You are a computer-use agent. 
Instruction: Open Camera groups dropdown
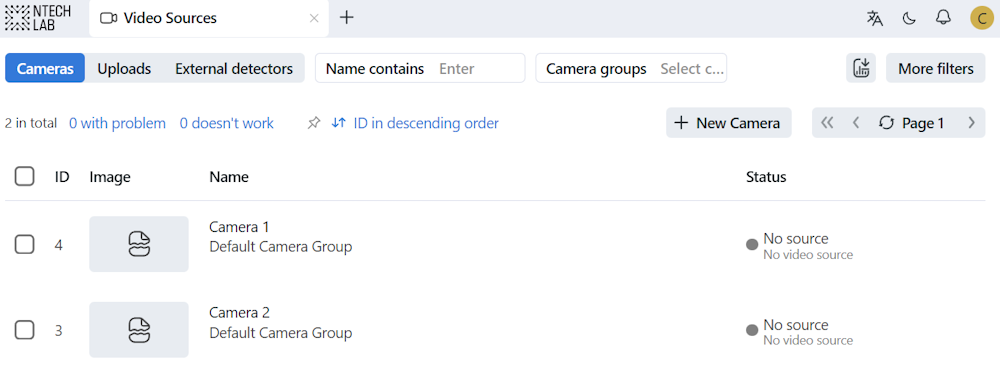click(631, 68)
